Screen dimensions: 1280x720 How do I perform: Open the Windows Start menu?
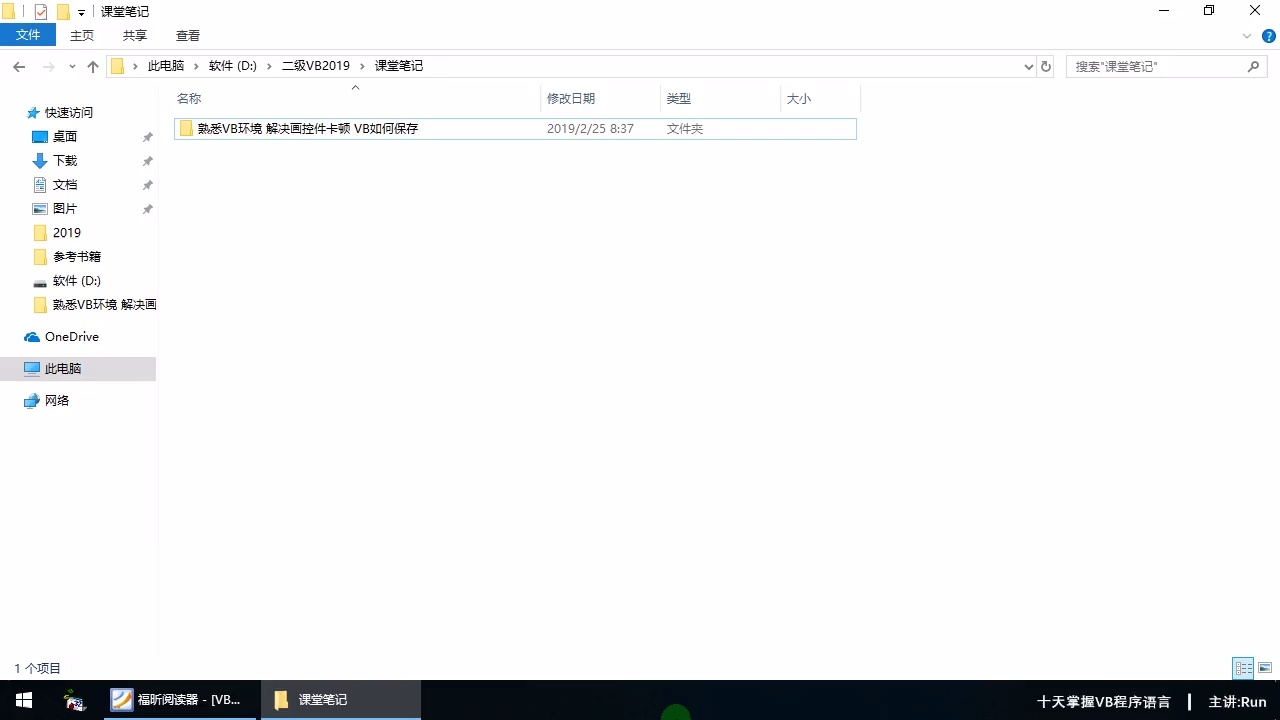(23, 699)
